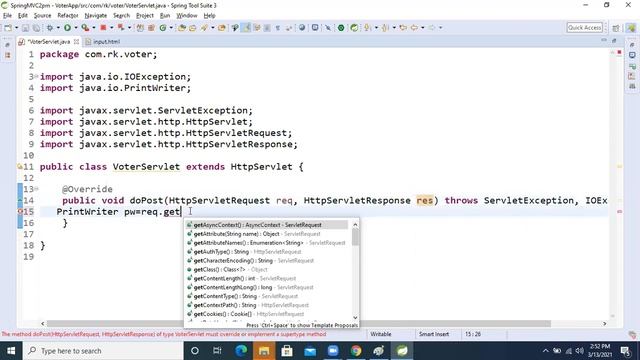The width and height of the screenshot is (640, 360).
Task: Open the Navigate menu
Action: [x=96, y=16]
